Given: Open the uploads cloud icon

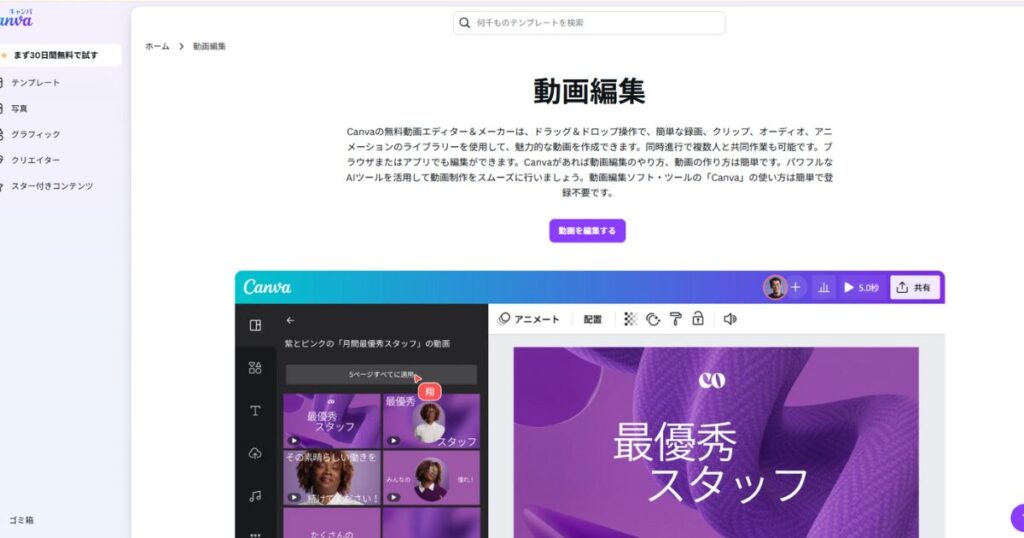Looking at the screenshot, I should coord(255,453).
